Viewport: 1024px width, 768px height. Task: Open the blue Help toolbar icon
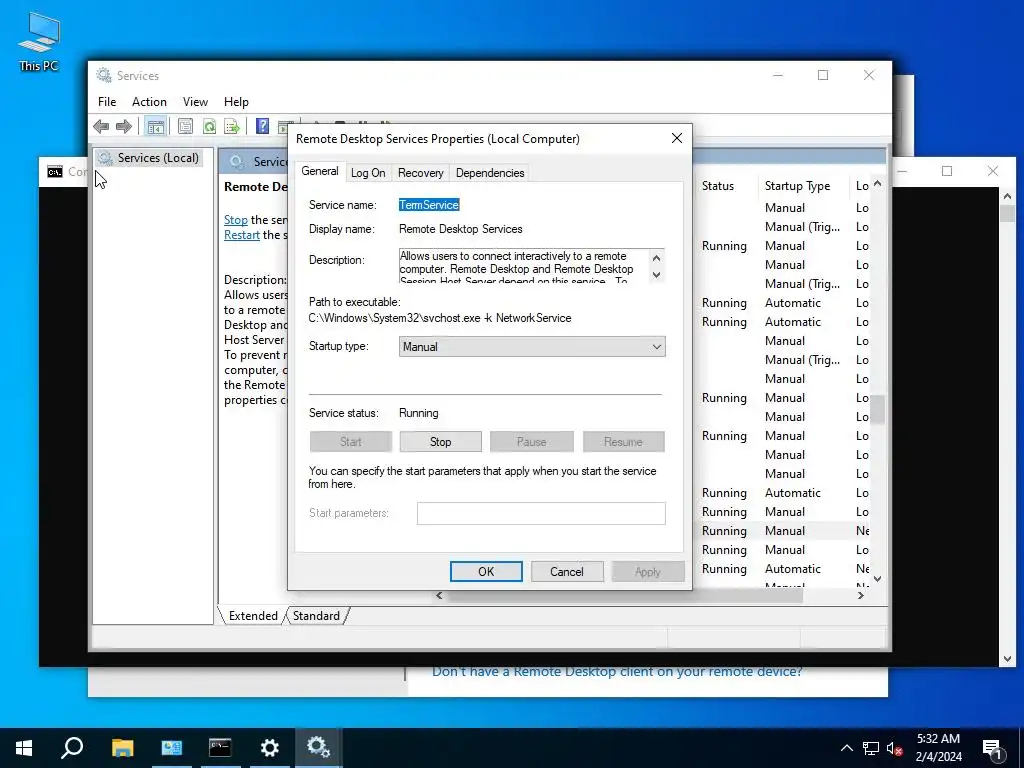(x=262, y=126)
